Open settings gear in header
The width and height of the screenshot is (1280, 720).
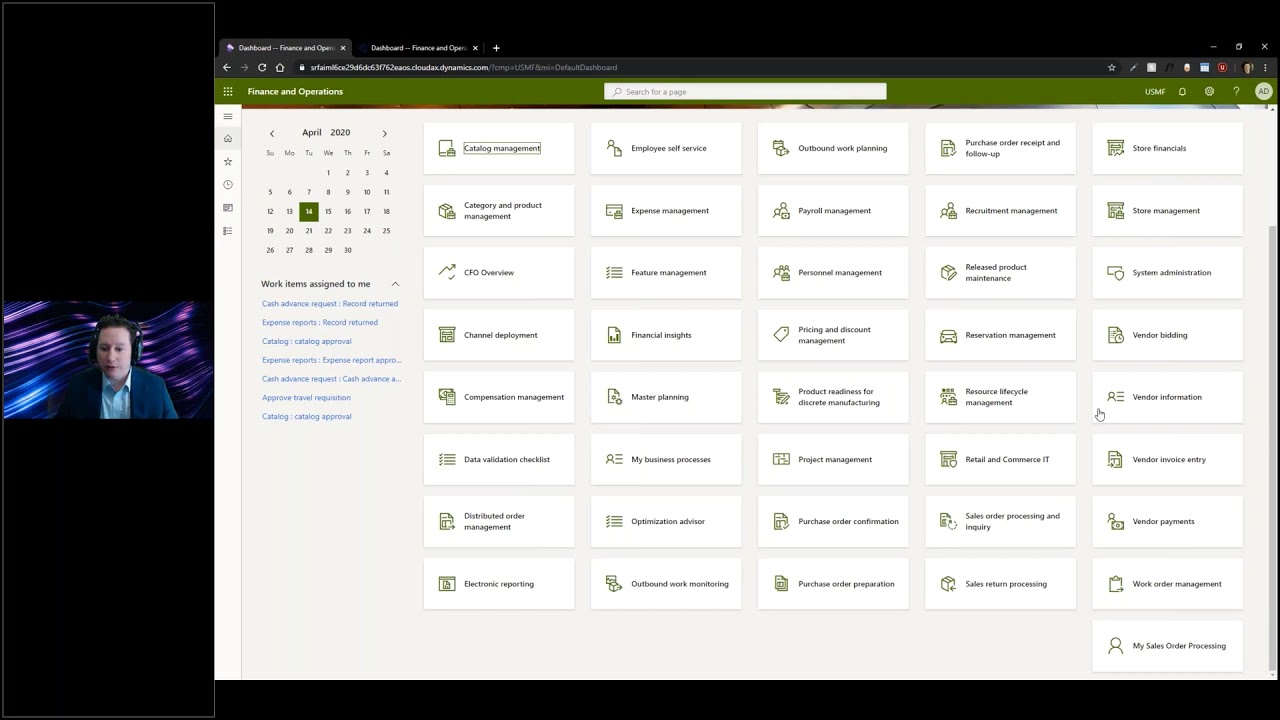coord(1209,91)
